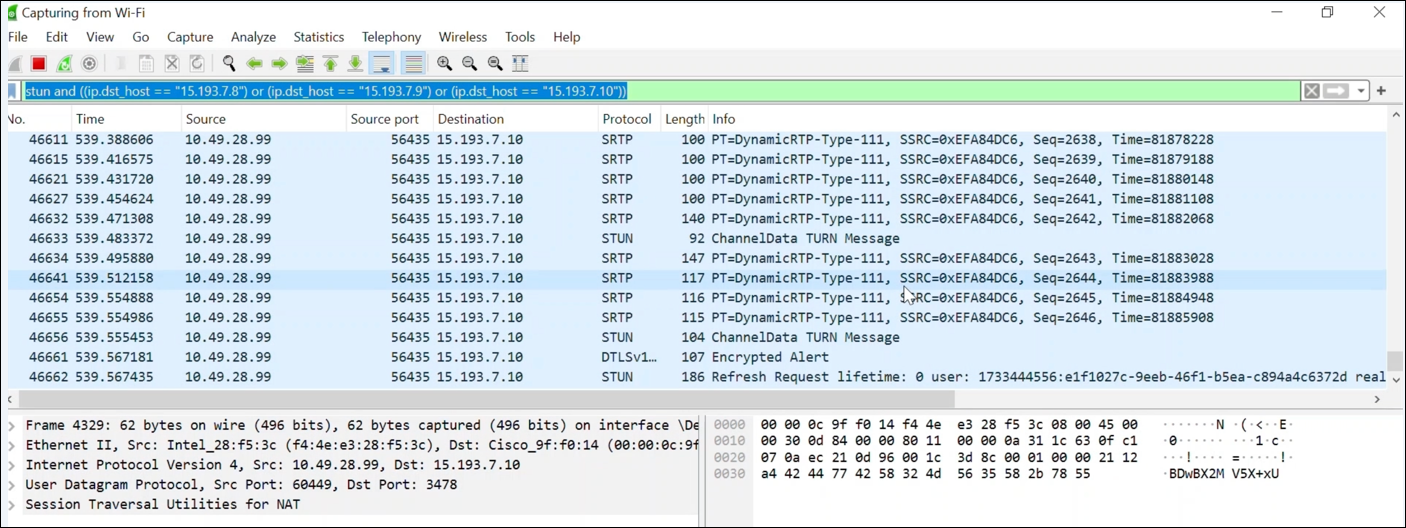Expand the Ethernet II details row
The image size is (1406, 528).
coord(12,445)
